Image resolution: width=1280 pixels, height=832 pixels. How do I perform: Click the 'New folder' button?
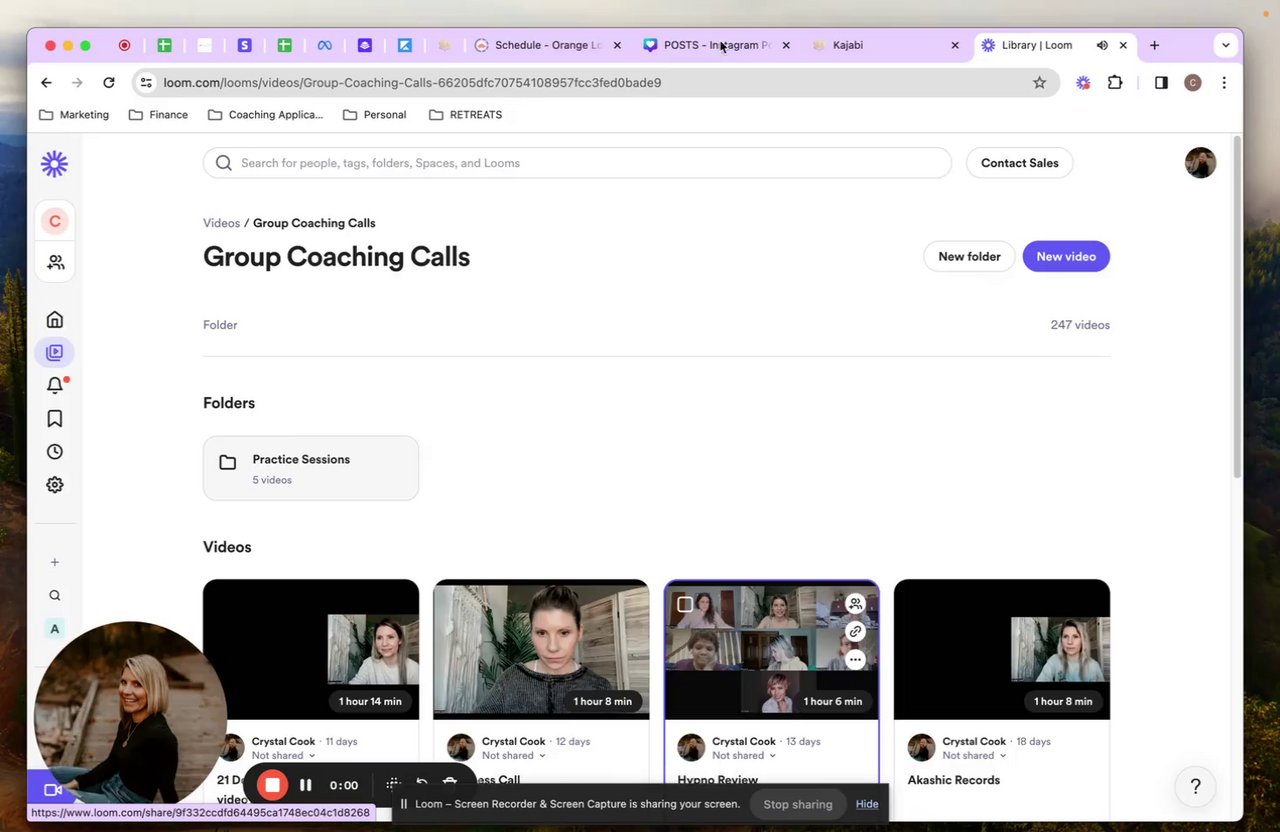(x=969, y=256)
